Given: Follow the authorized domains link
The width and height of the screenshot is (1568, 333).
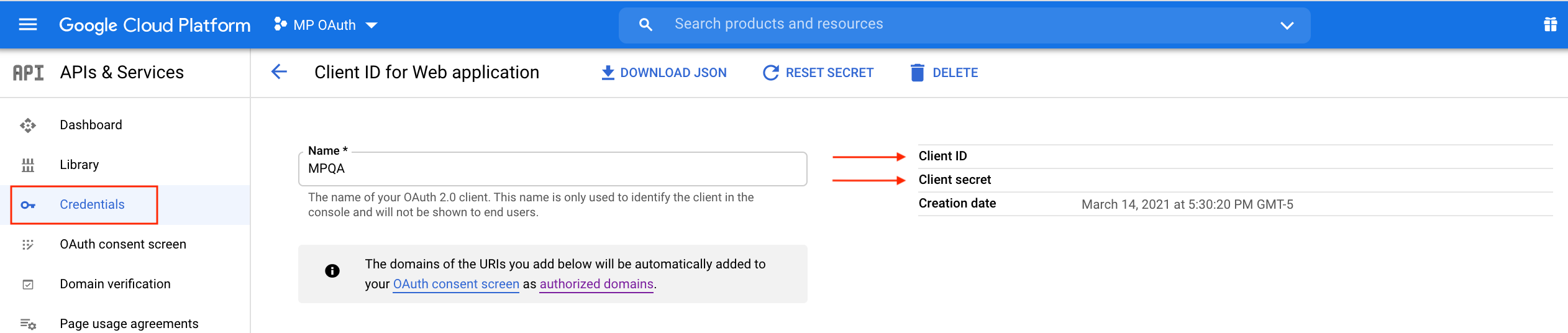Looking at the screenshot, I should tap(596, 285).
